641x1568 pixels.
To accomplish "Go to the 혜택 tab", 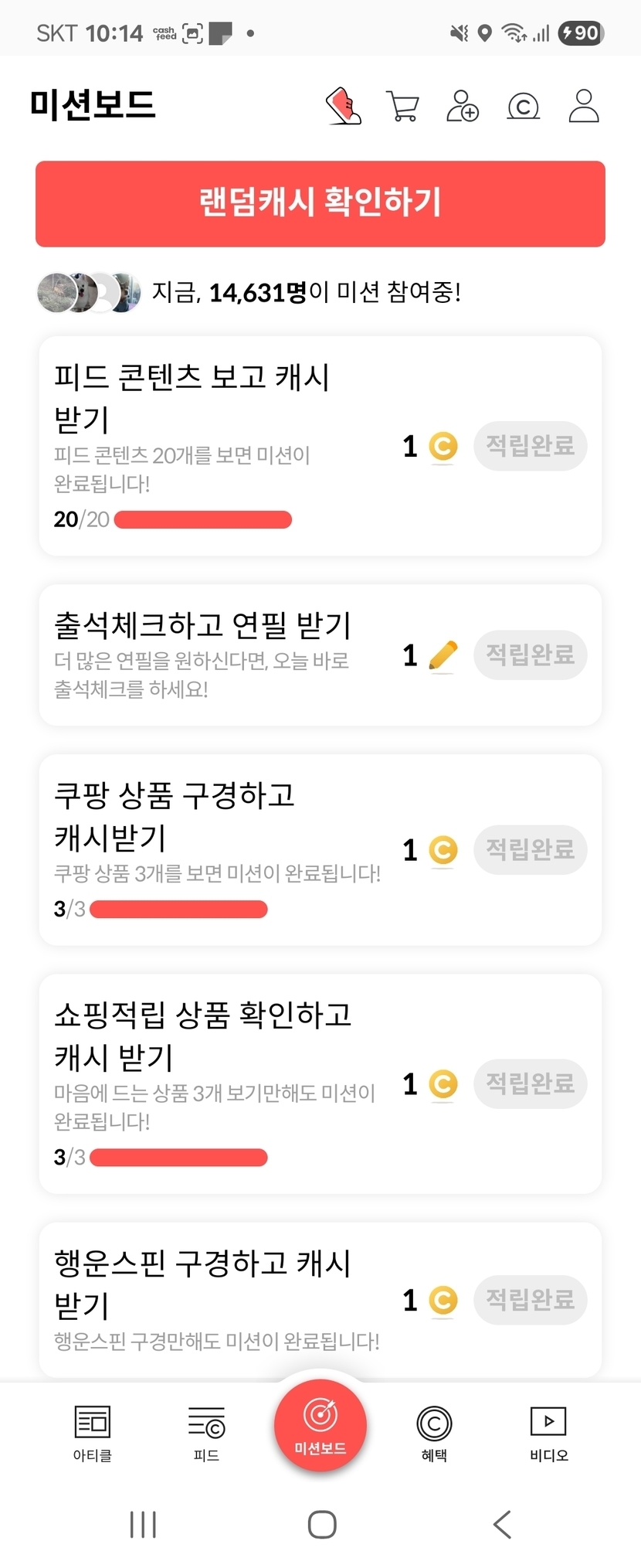I will point(434,1433).
